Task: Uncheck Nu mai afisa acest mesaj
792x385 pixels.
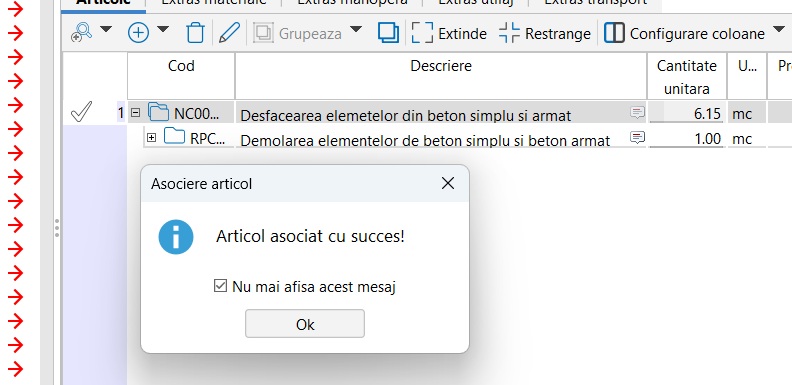Action: 220,286
